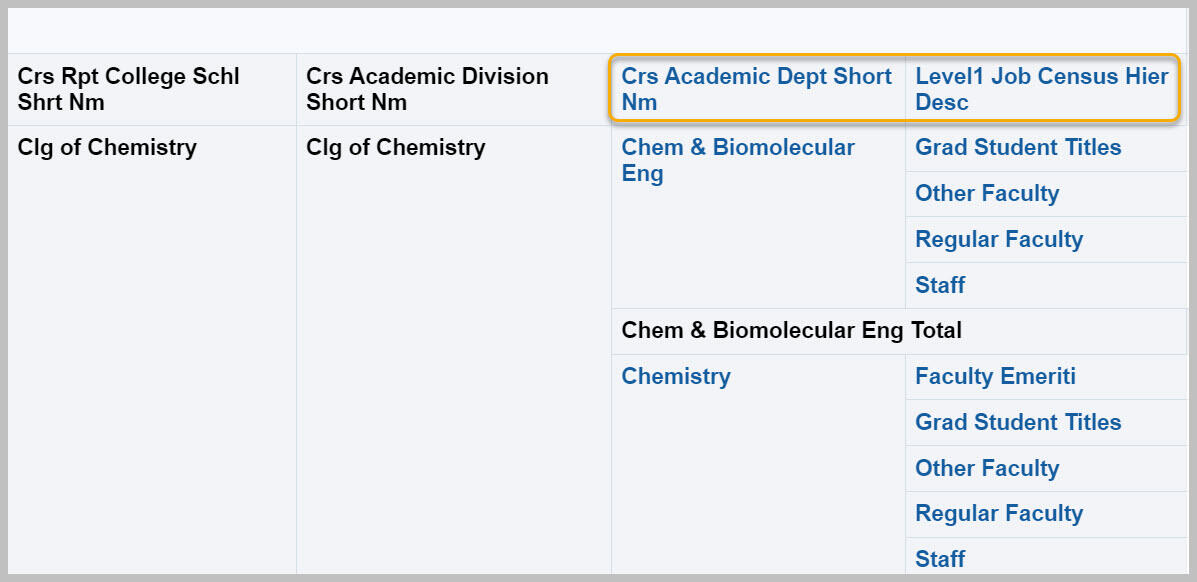Select Regular Faculty under Chemistry

[x=999, y=513]
